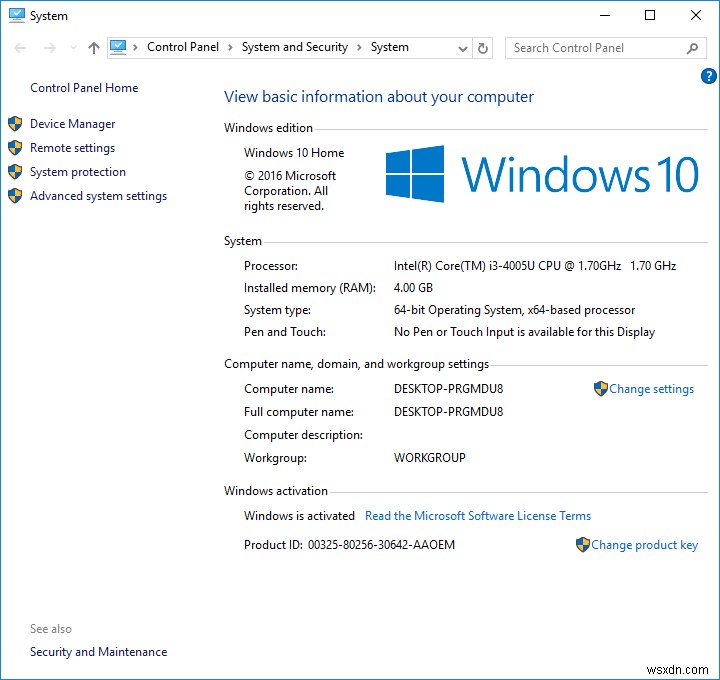The width and height of the screenshot is (720, 680).
Task: Select the WORKGROUP value
Action: [430, 458]
